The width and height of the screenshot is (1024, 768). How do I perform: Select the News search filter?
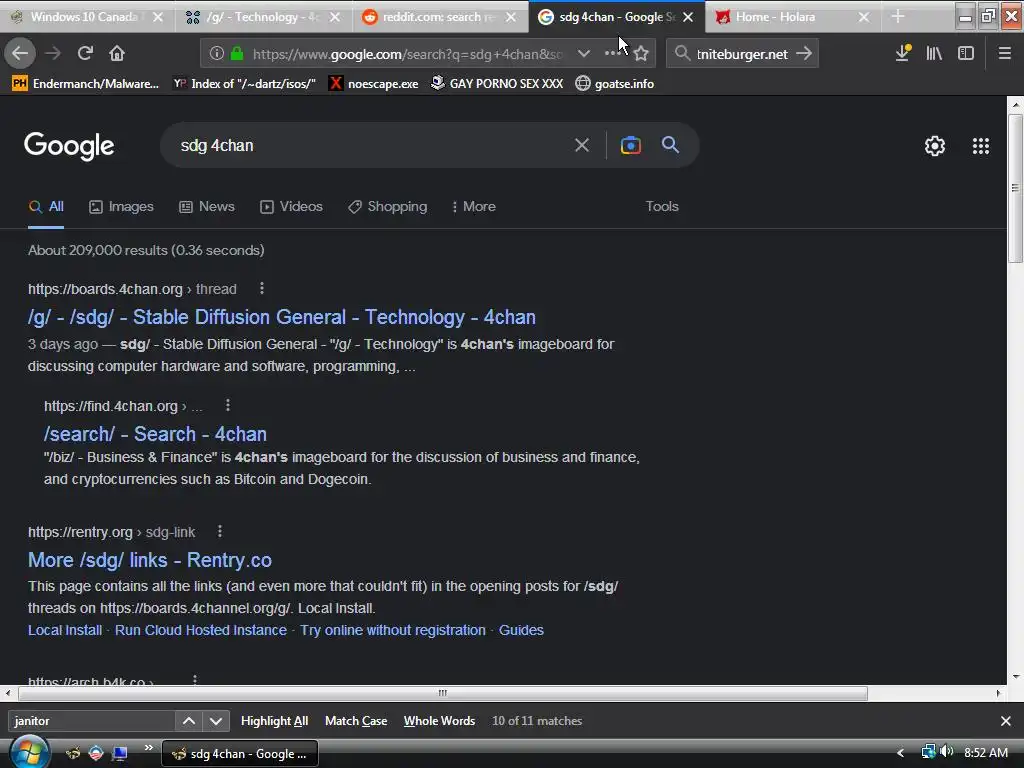click(x=207, y=206)
